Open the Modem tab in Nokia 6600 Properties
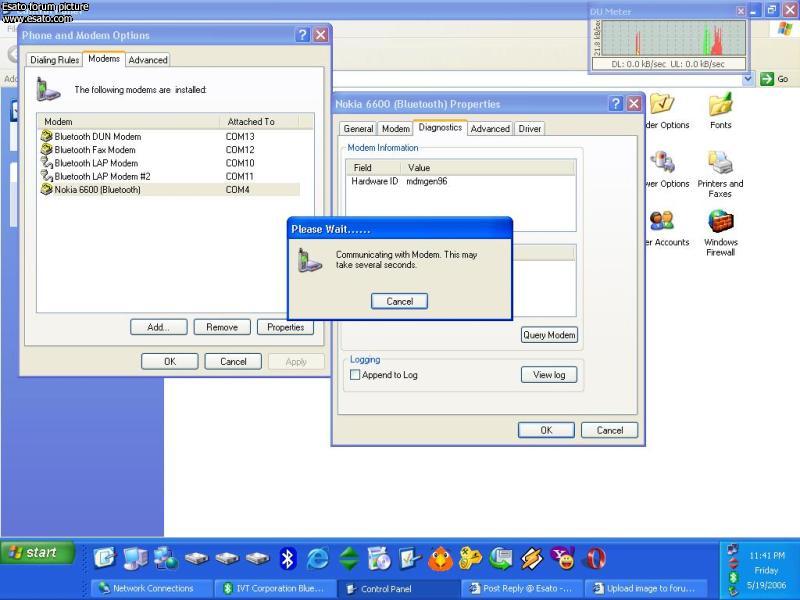This screenshot has width=800, height=600. click(x=396, y=129)
